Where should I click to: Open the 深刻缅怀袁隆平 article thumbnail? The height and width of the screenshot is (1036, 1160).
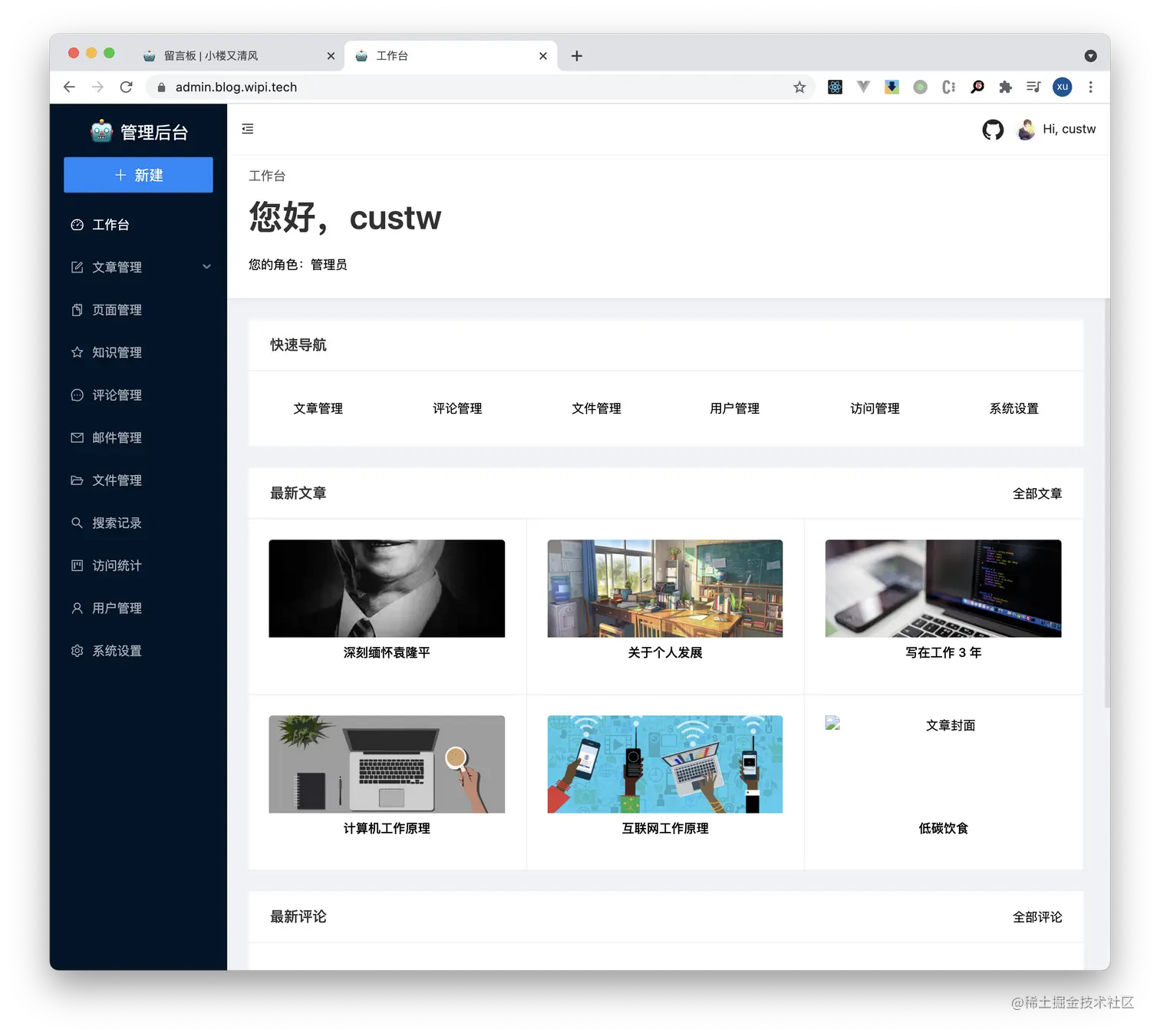tap(386, 589)
